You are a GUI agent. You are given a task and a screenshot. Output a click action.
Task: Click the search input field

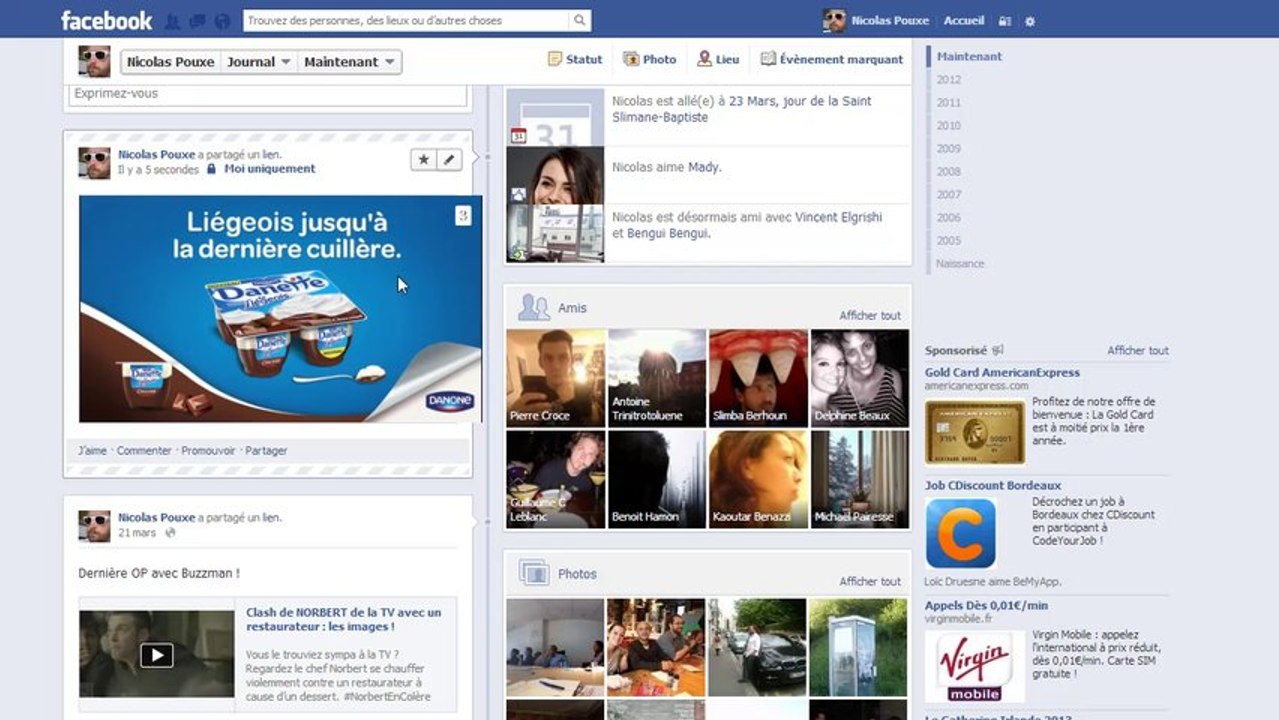[x=407, y=20]
